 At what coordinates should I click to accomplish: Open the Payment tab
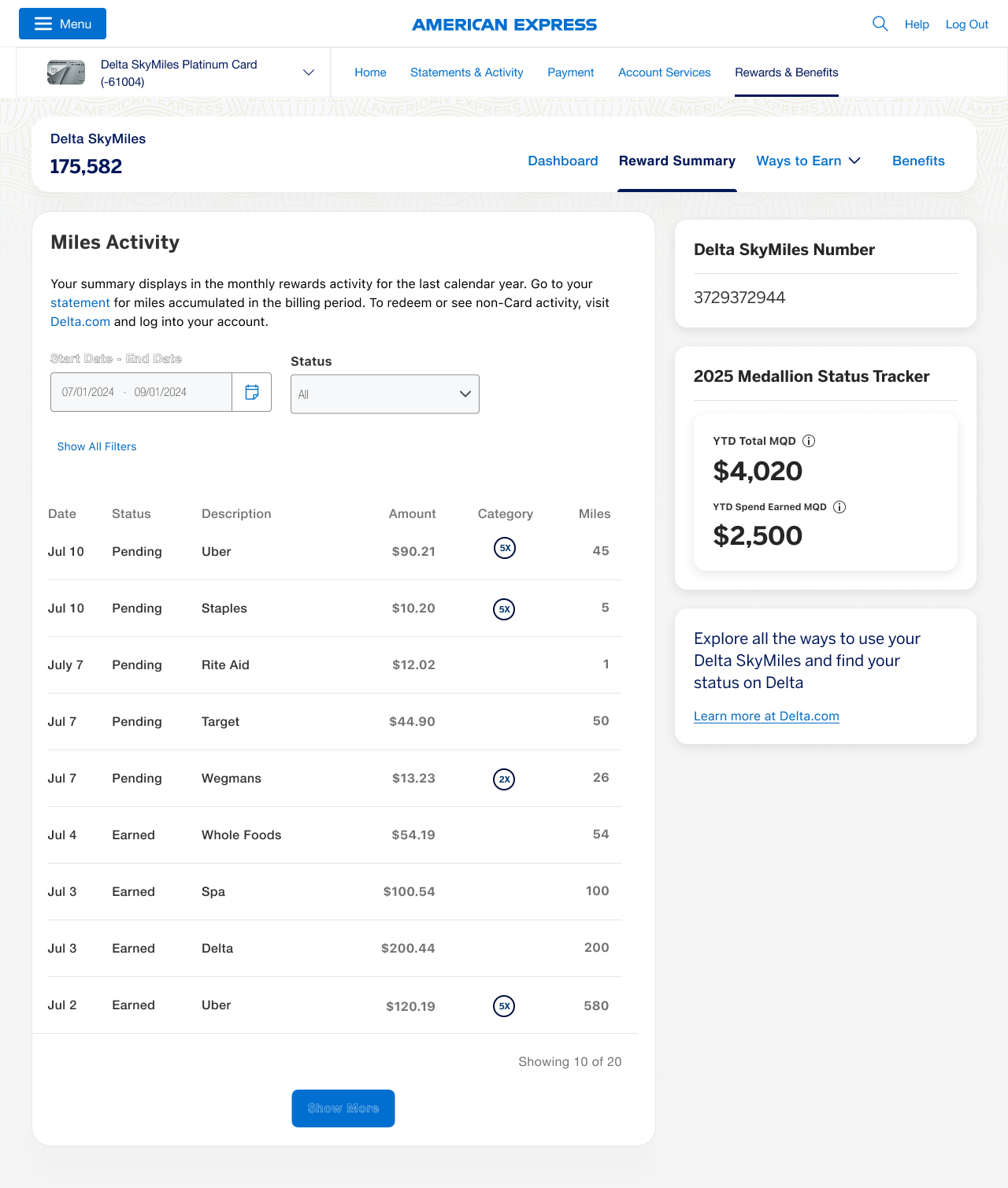click(571, 72)
